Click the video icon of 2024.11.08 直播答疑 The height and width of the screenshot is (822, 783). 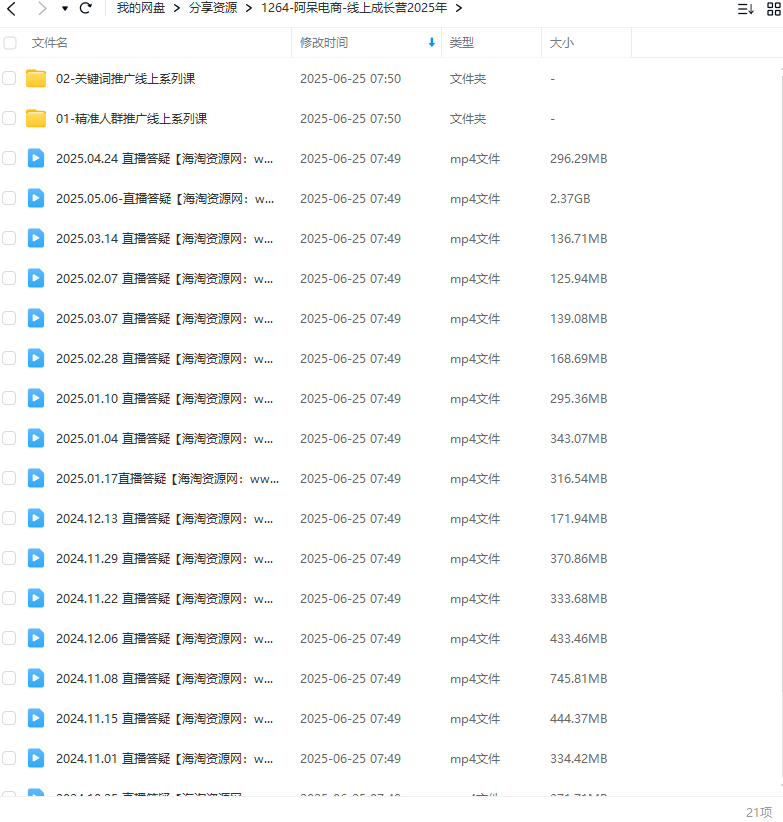[x=36, y=678]
